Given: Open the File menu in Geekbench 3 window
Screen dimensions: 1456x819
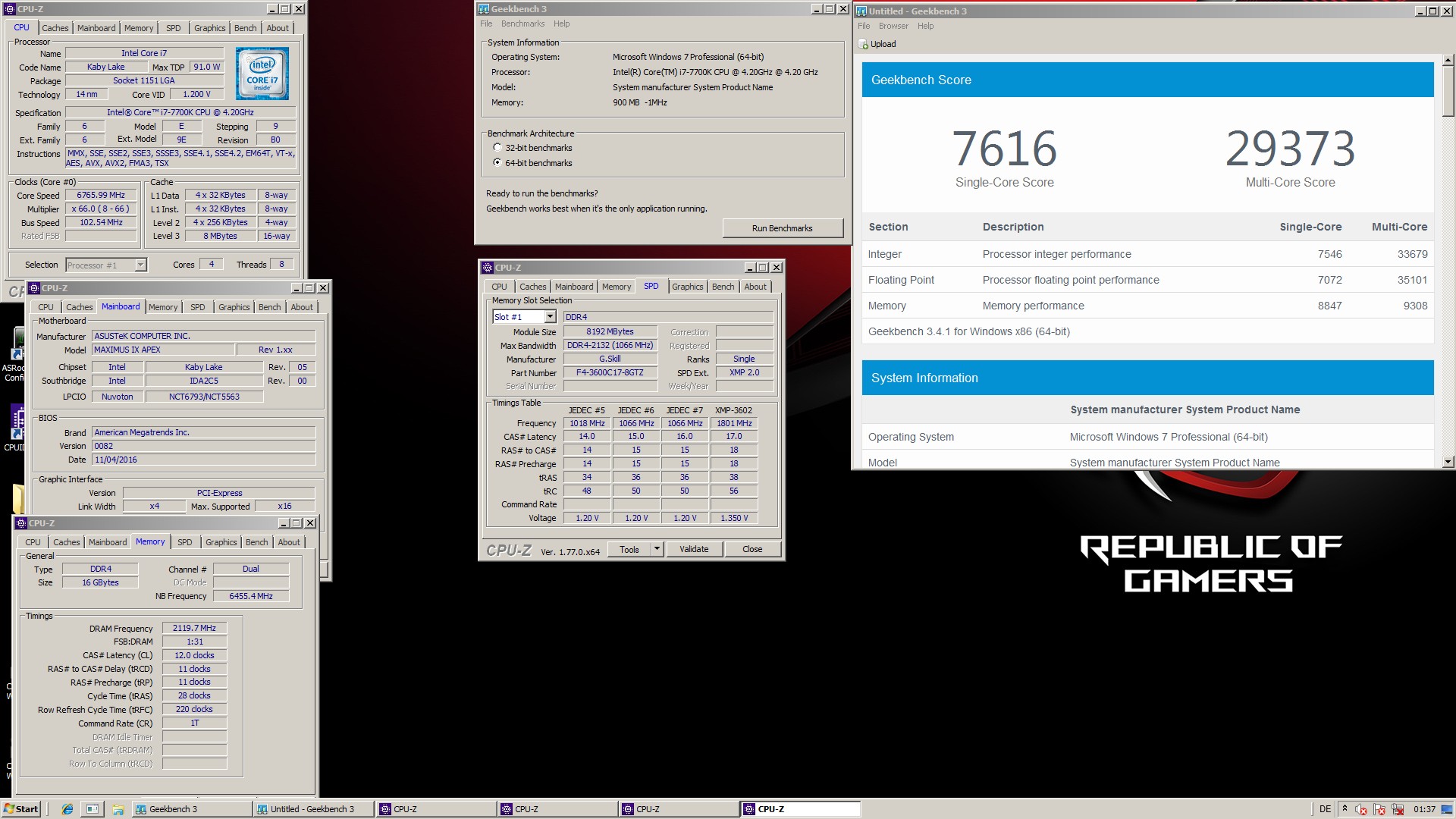Looking at the screenshot, I should coord(486,24).
